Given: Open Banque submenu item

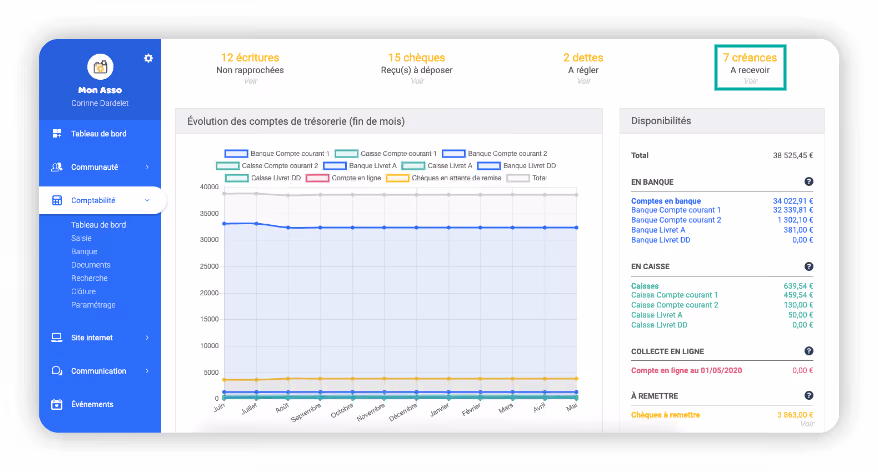Looking at the screenshot, I should (84, 252).
